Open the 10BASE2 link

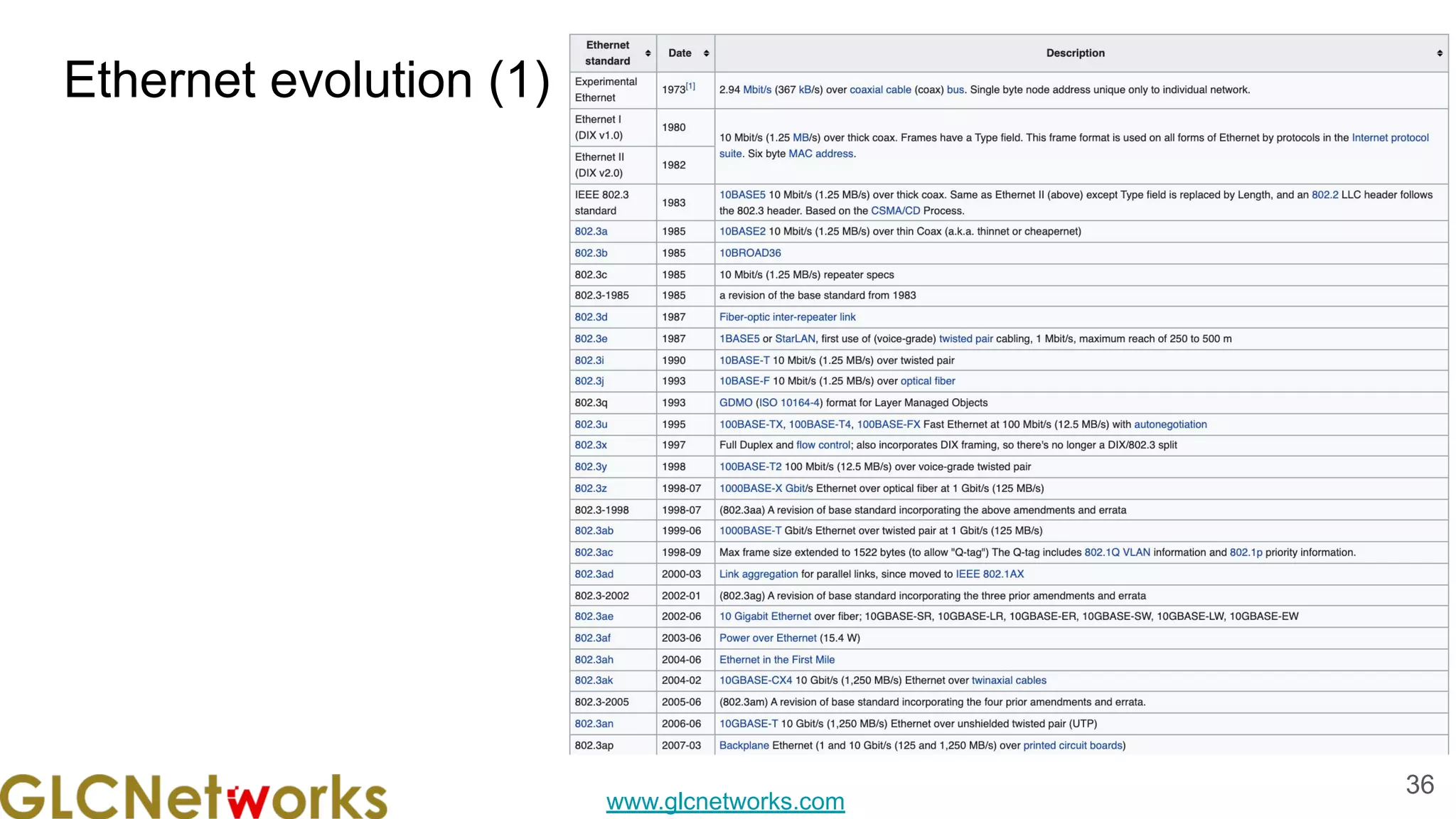point(742,232)
